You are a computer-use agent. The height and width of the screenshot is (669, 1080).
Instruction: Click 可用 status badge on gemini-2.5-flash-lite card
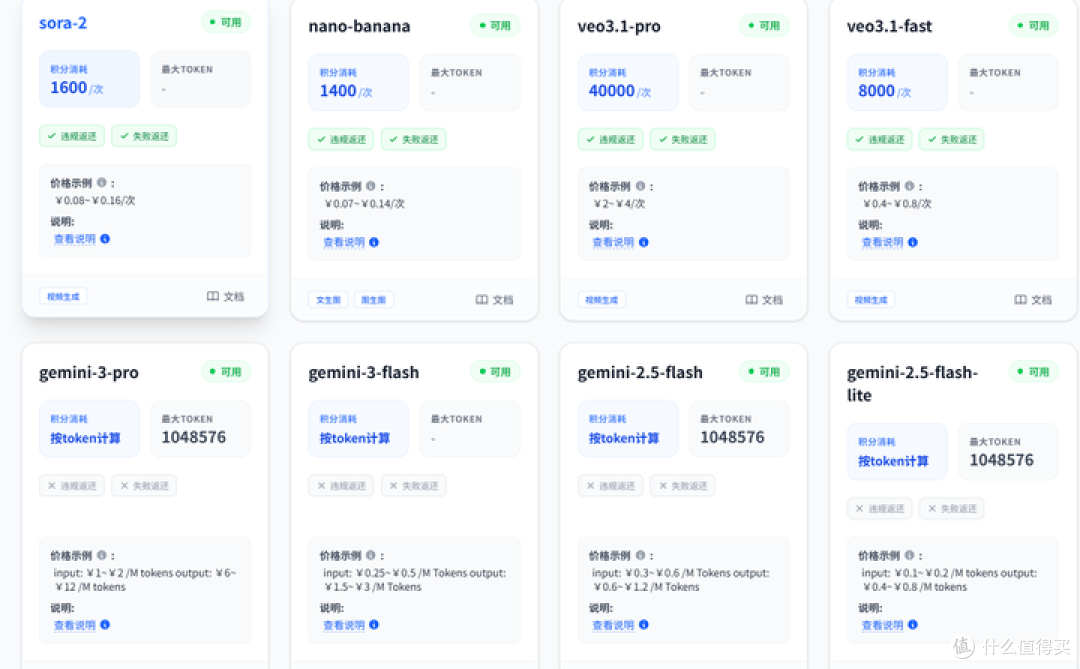pos(1034,371)
